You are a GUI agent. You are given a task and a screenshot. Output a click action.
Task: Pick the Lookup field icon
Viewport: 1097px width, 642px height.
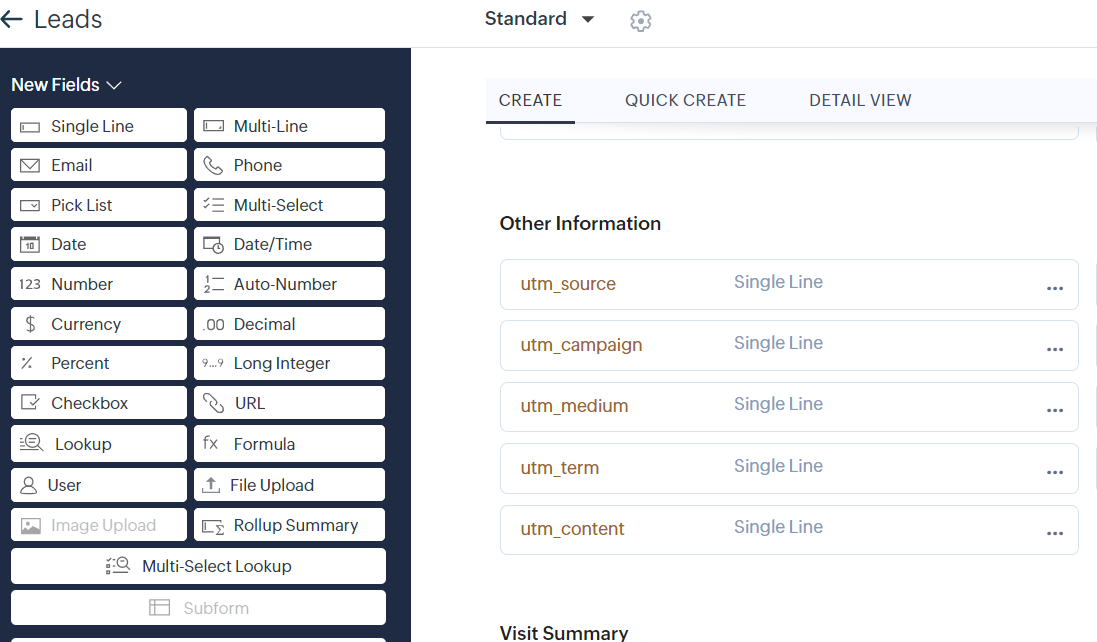click(31, 443)
